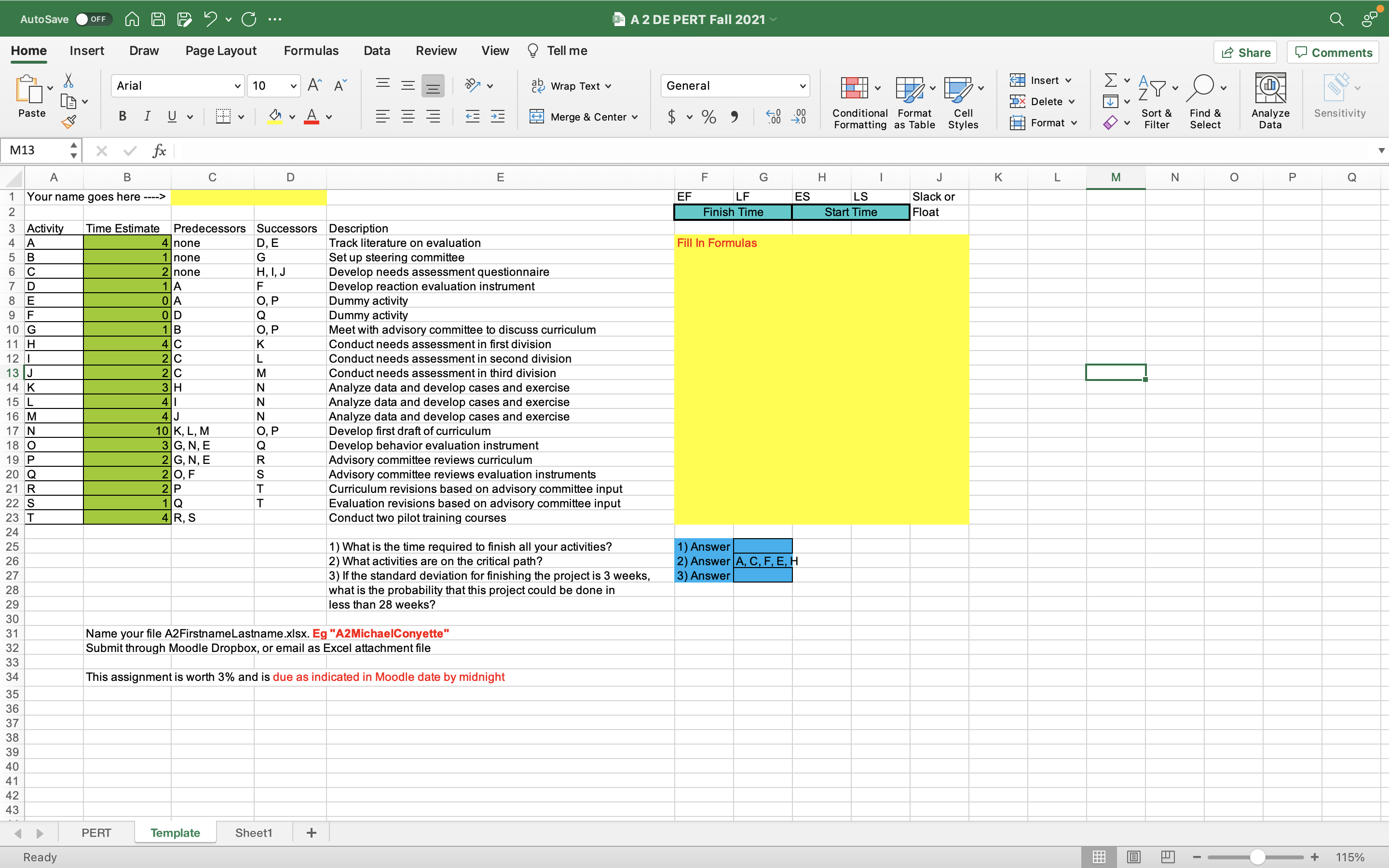Click the Insert Function fx icon

159,150
